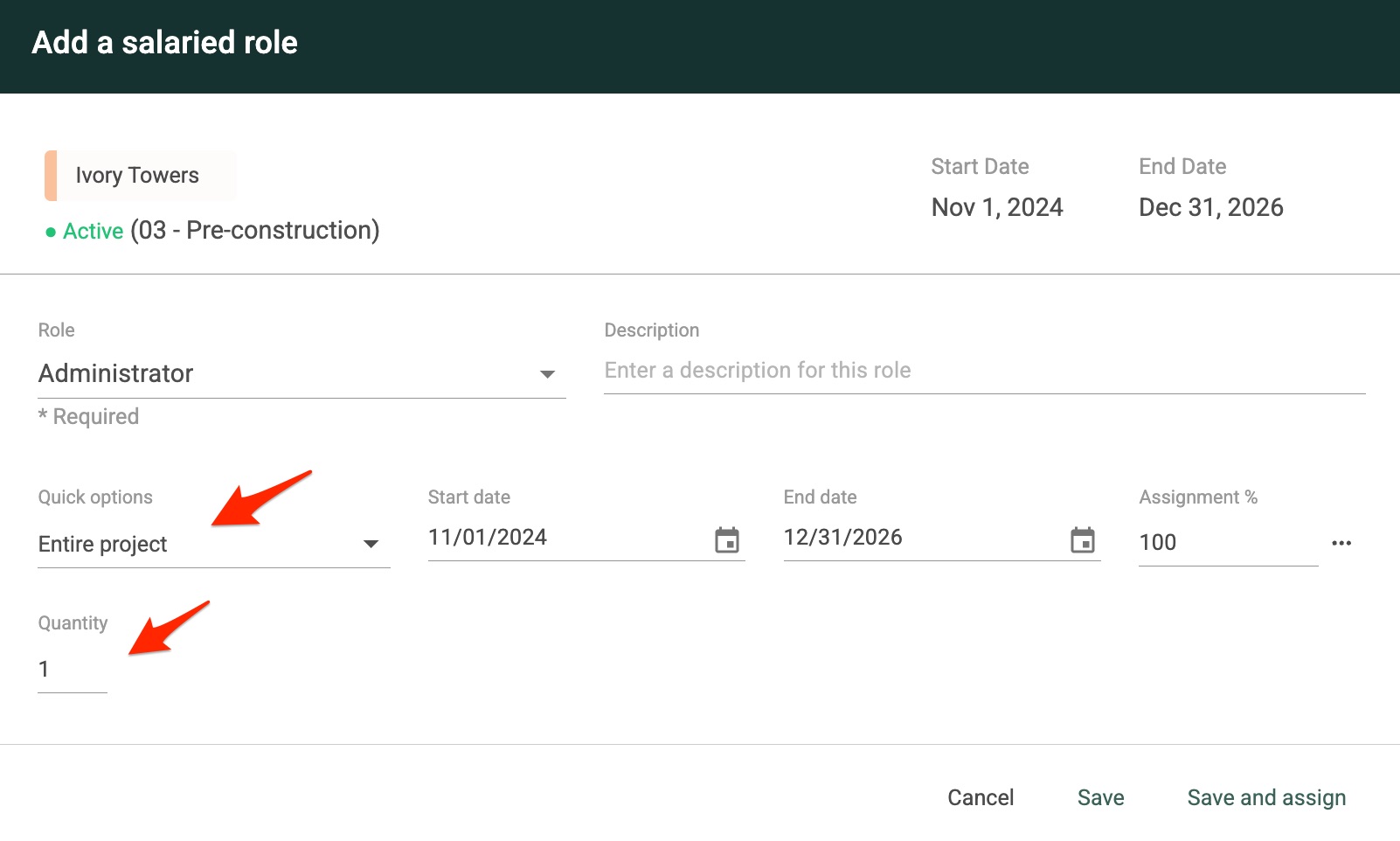Click the Assignment % field showing 100
The image size is (1400, 841).
(x=1228, y=542)
